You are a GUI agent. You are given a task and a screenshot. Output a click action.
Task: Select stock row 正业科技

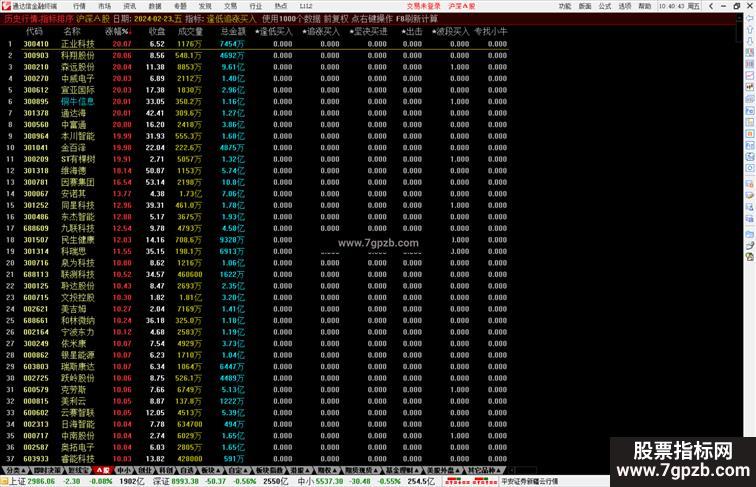(254, 44)
